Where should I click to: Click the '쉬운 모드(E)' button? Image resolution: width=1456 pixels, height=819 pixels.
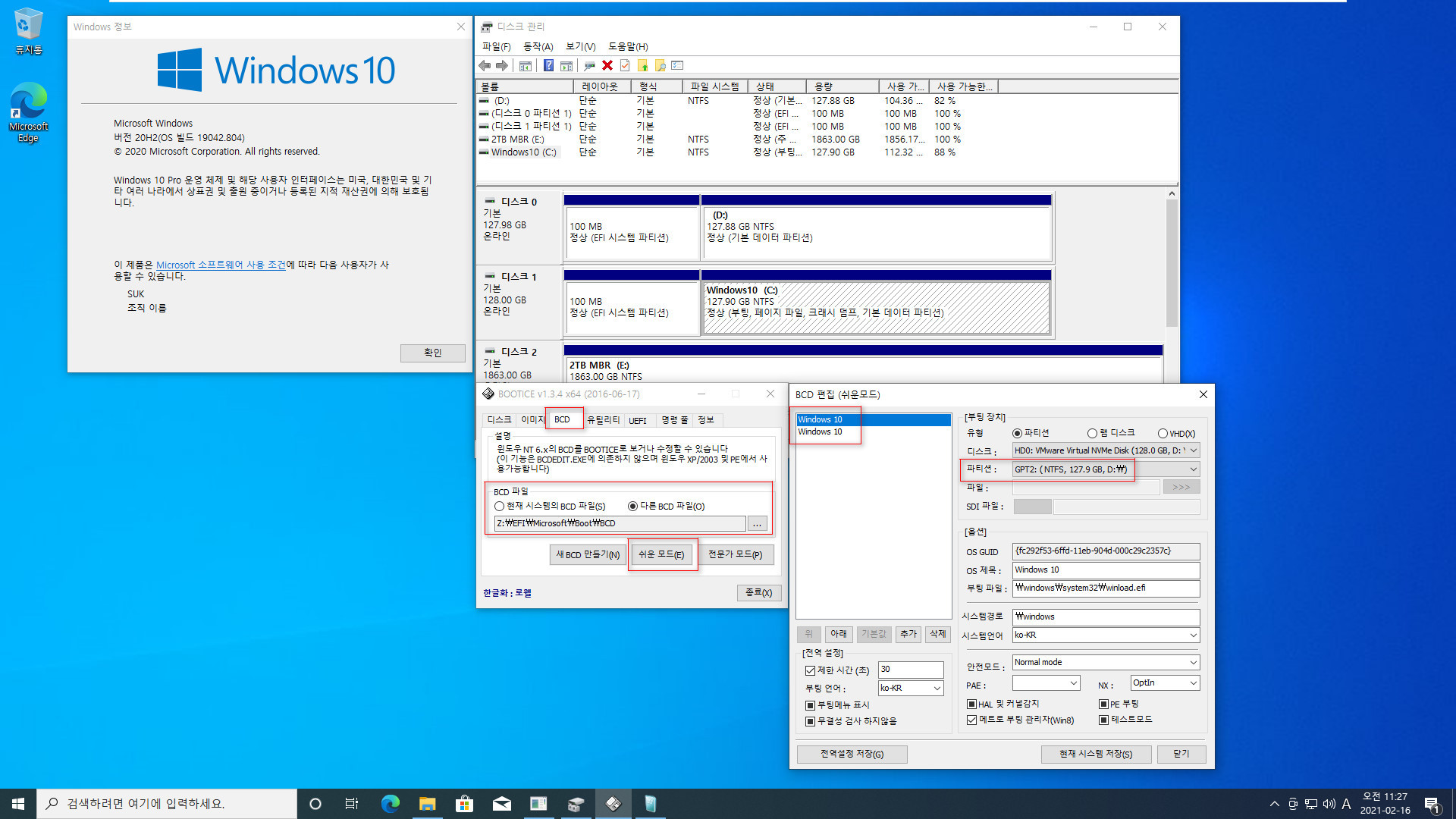tap(661, 554)
